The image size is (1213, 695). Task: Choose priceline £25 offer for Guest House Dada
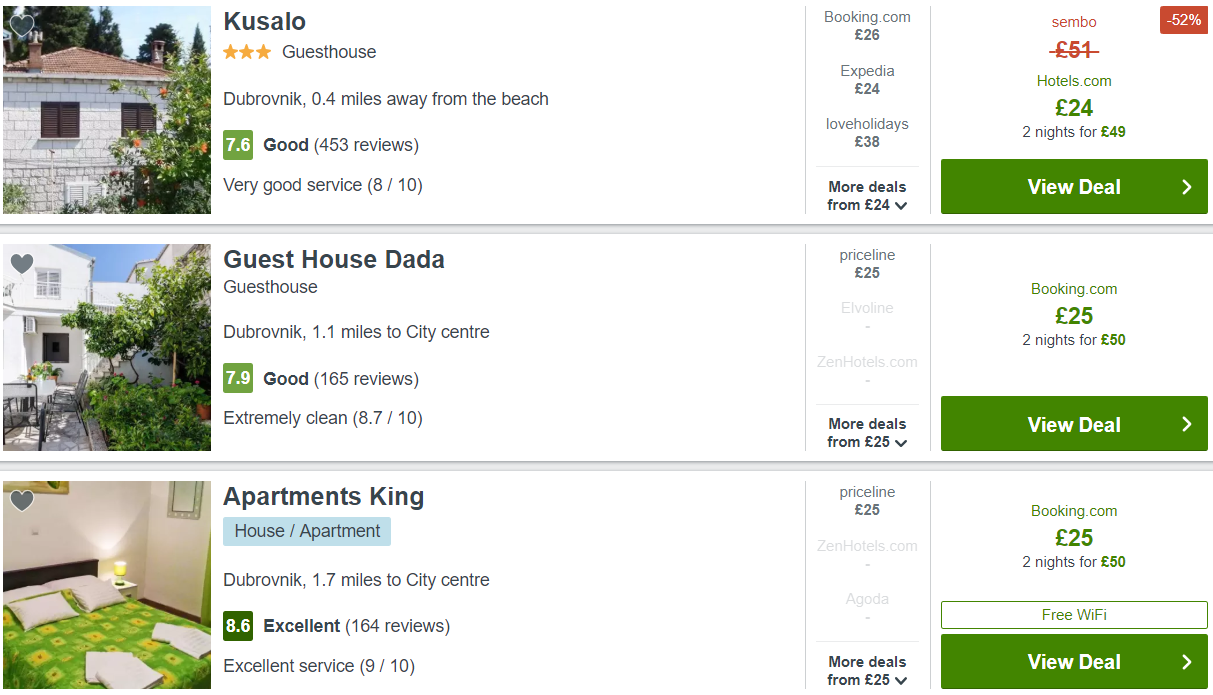tap(867, 264)
